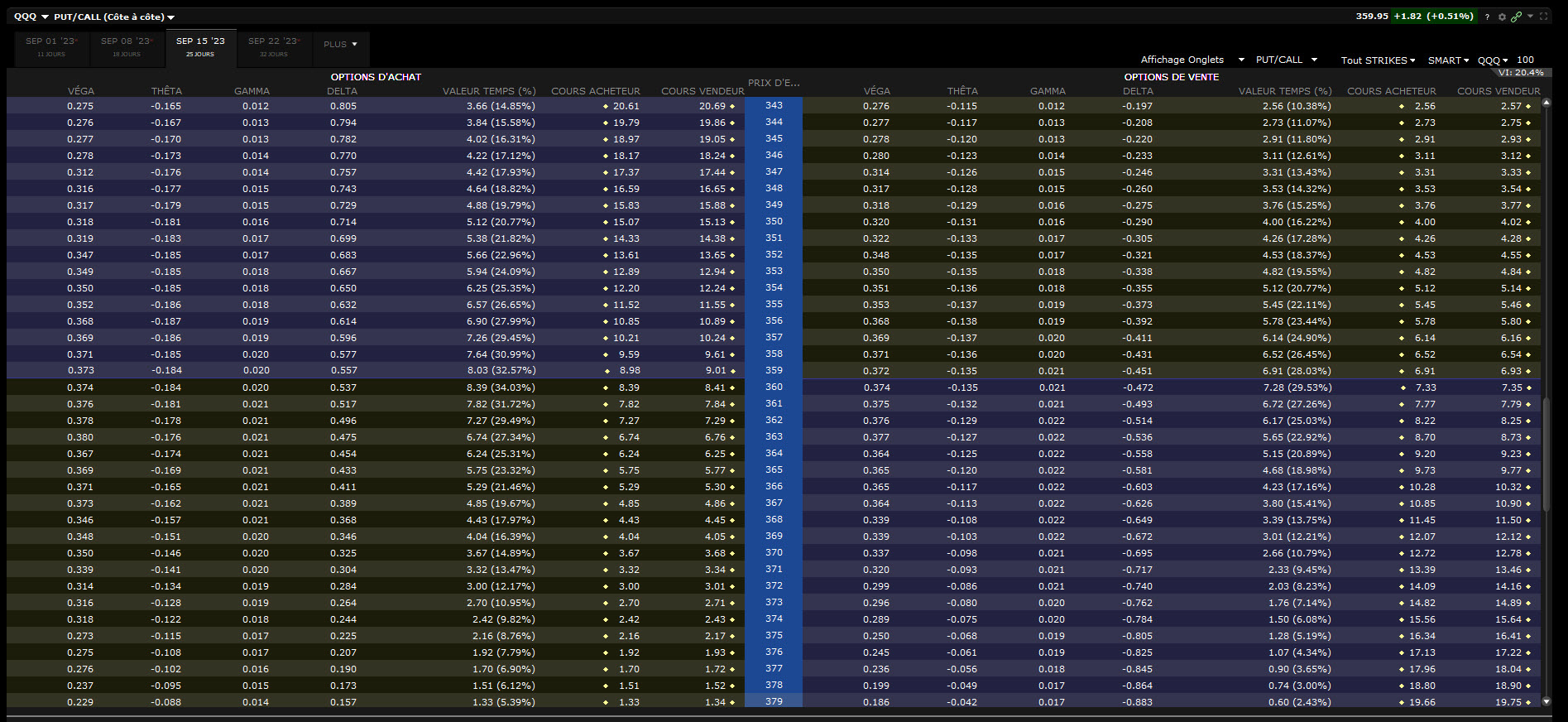Select strike 365 in the strike column

774,469
